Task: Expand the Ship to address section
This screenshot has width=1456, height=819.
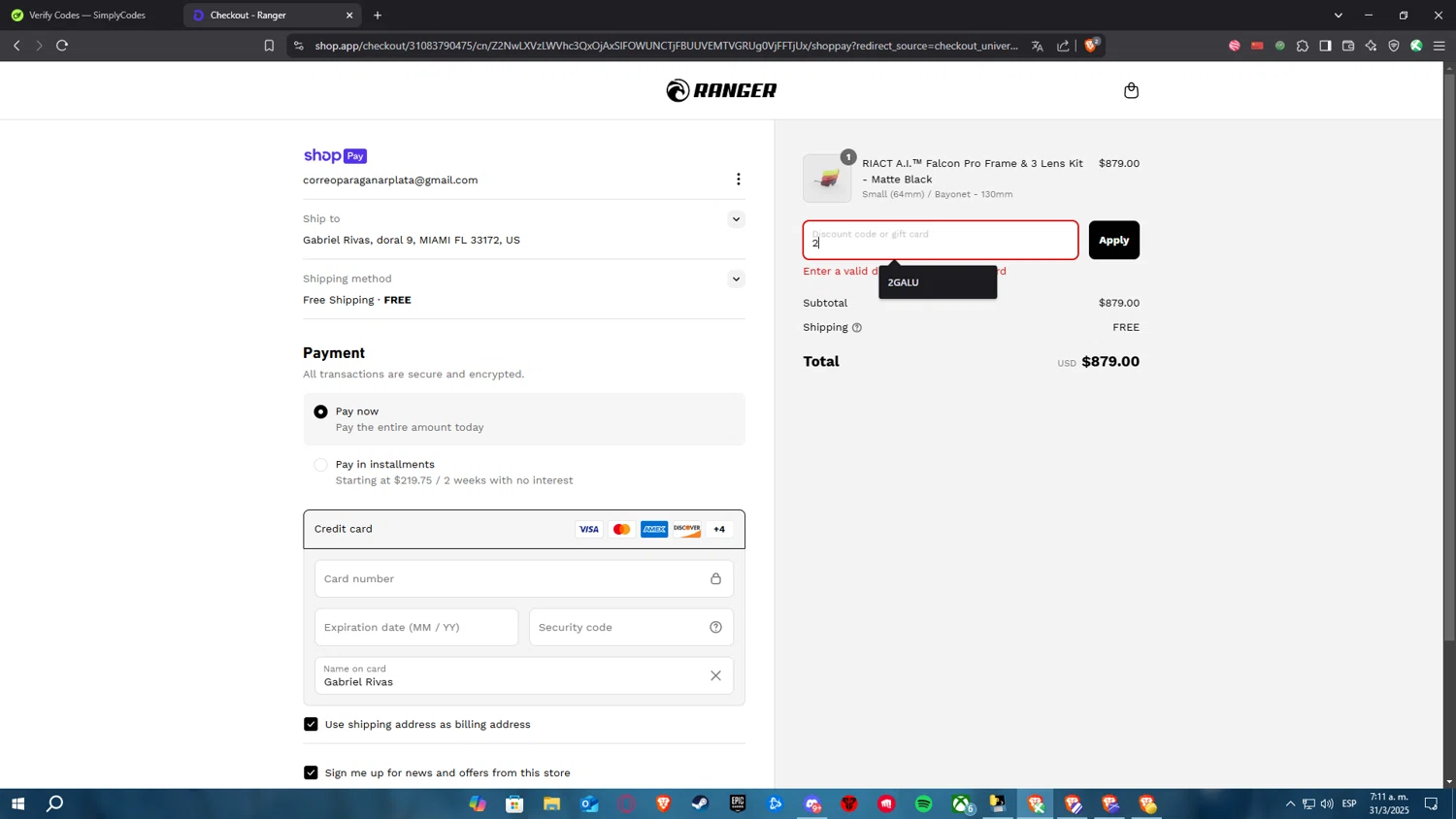Action: tap(736, 219)
